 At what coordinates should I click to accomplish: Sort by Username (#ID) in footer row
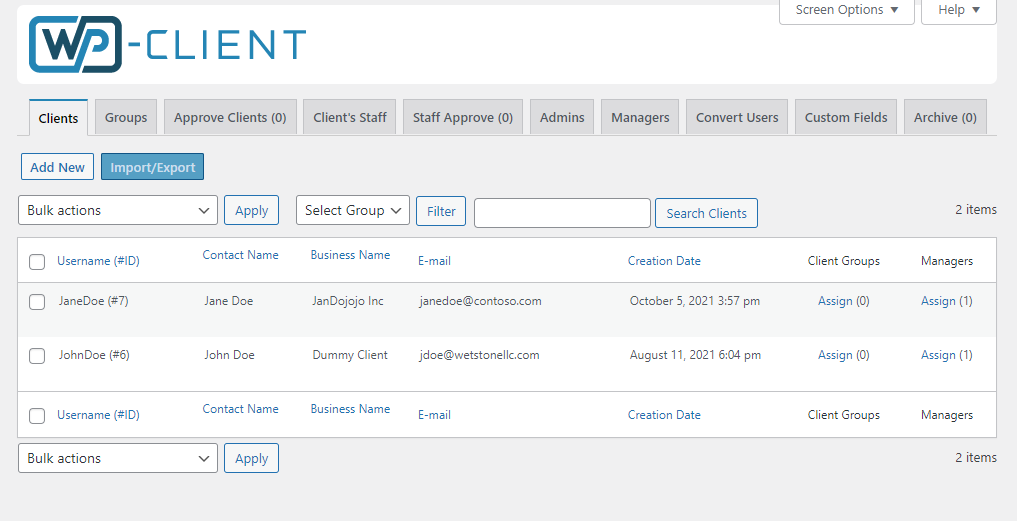tap(99, 415)
